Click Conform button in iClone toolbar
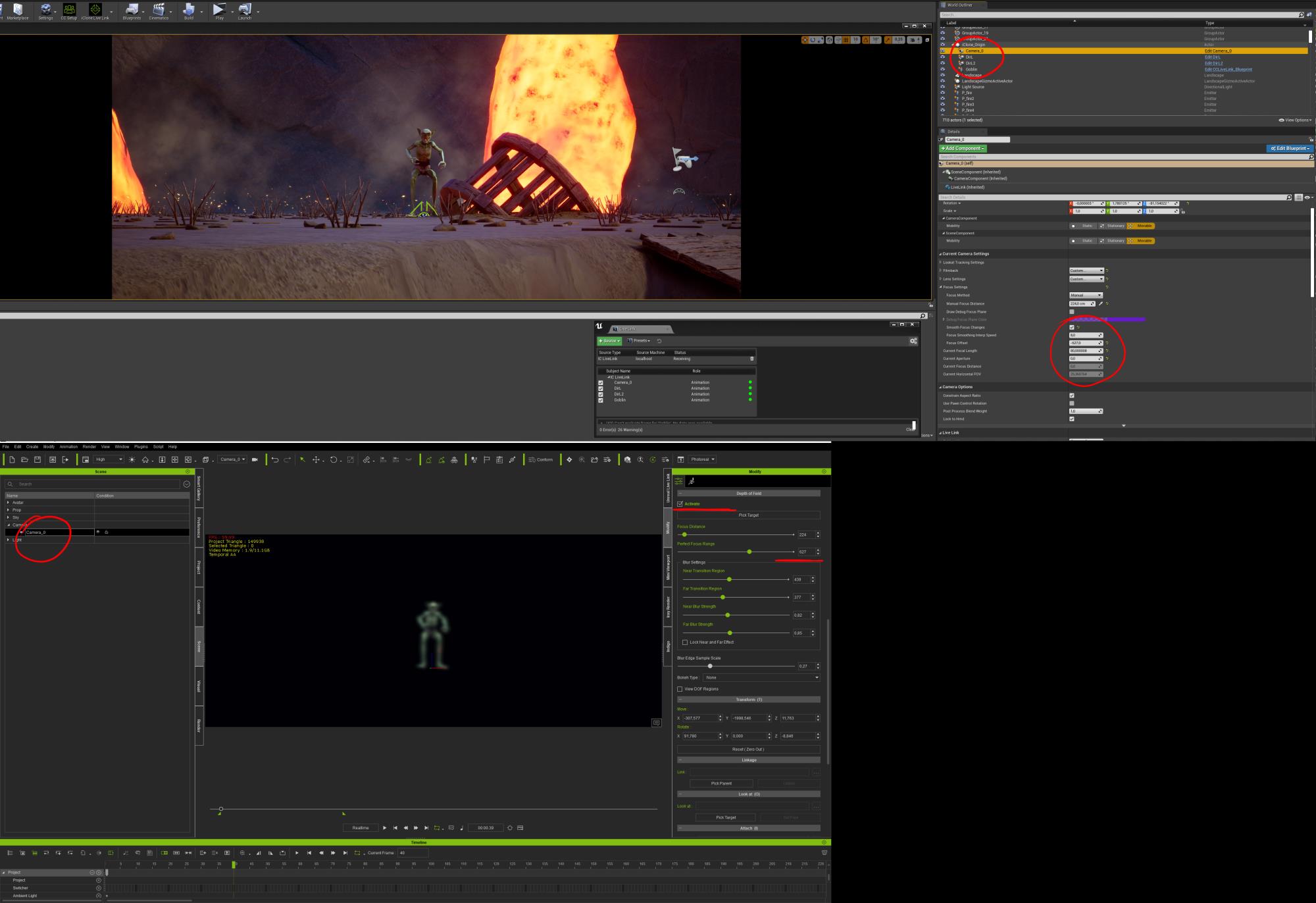Viewport: 1316px width, 903px height. point(541,459)
